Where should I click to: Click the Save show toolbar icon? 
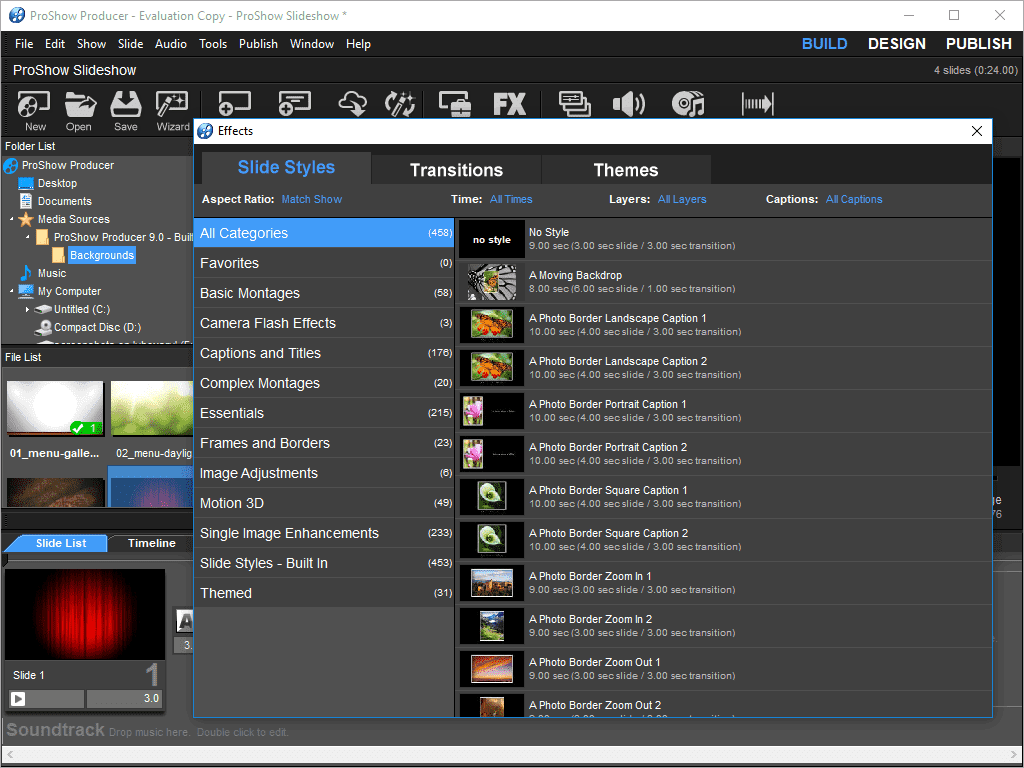125,104
